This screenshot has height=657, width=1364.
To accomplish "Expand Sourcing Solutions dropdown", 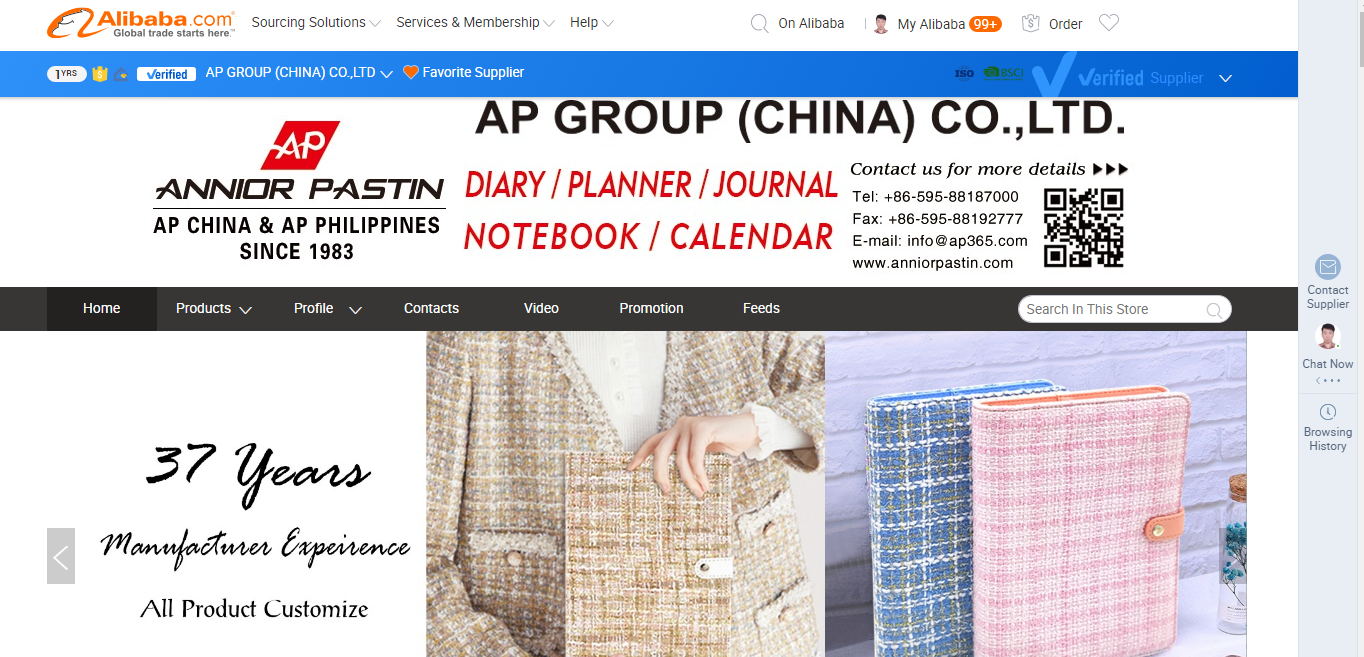I will click(x=375, y=23).
